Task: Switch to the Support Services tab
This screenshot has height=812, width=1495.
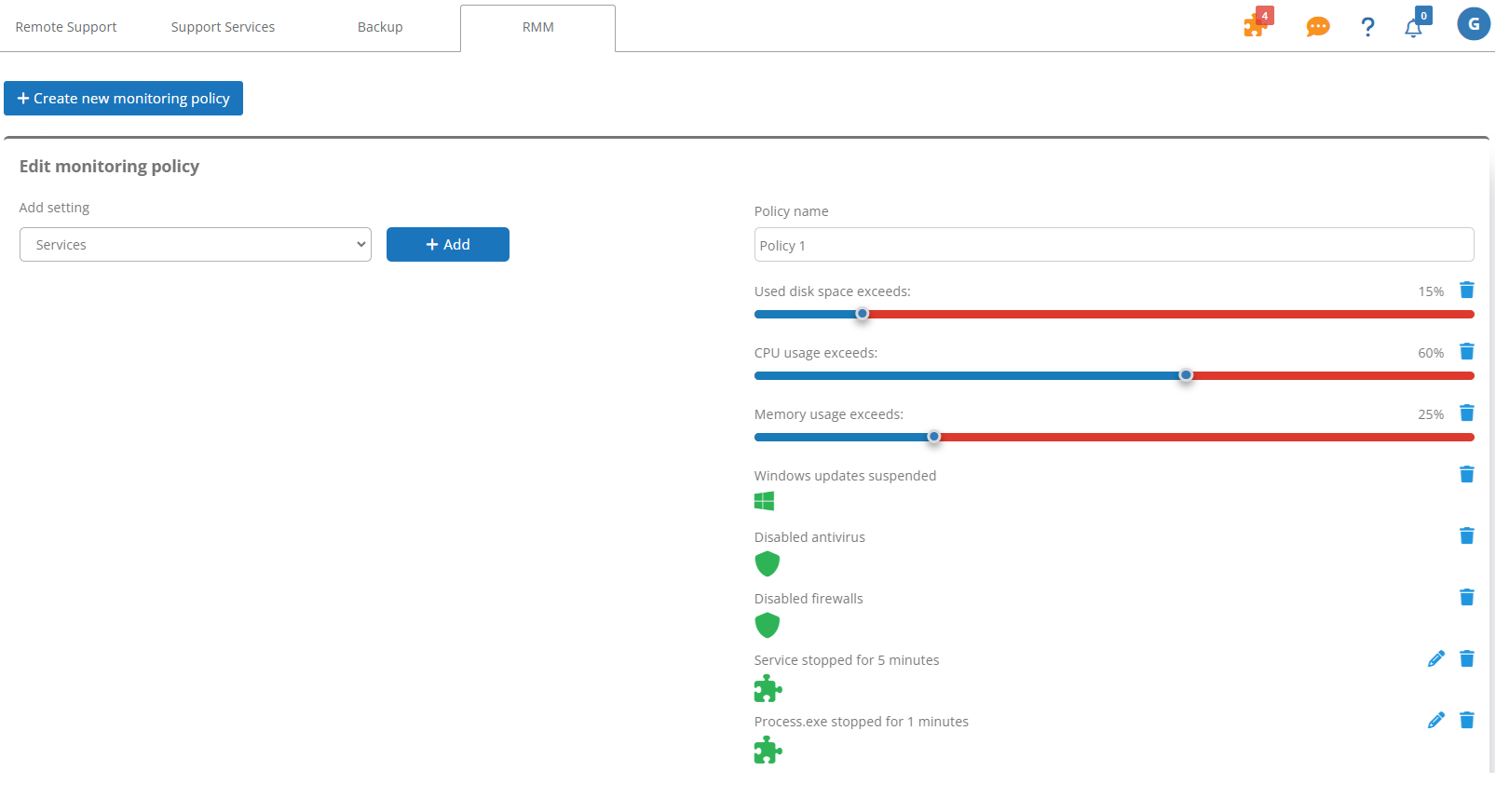Action: click(x=223, y=27)
